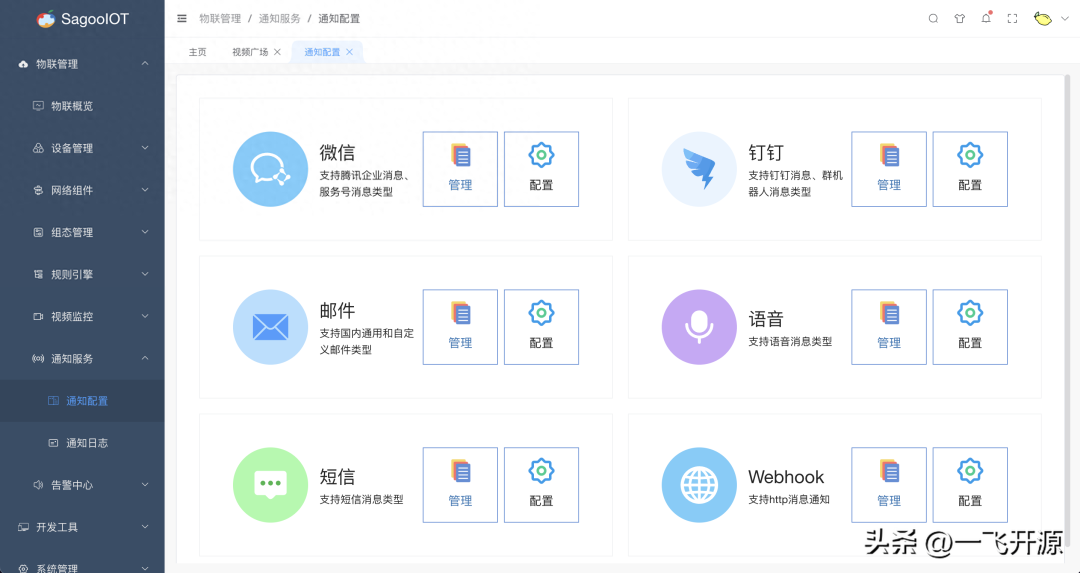Expand 网络组件 sidebar menu
Image resolution: width=1080 pixels, height=573 pixels.
tap(82, 190)
